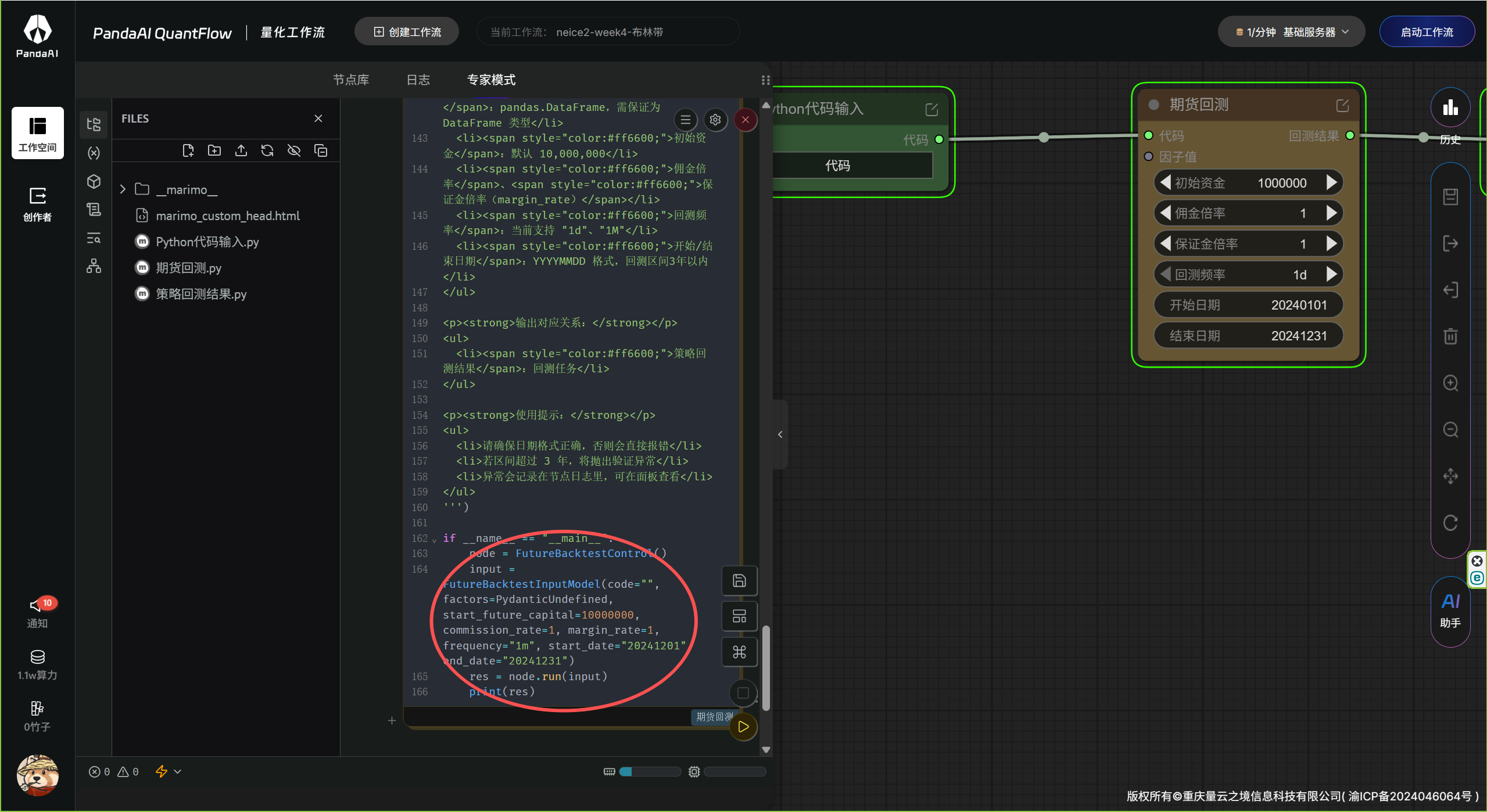Click the CPU usage bar
The image size is (1487, 812).
tap(735, 771)
